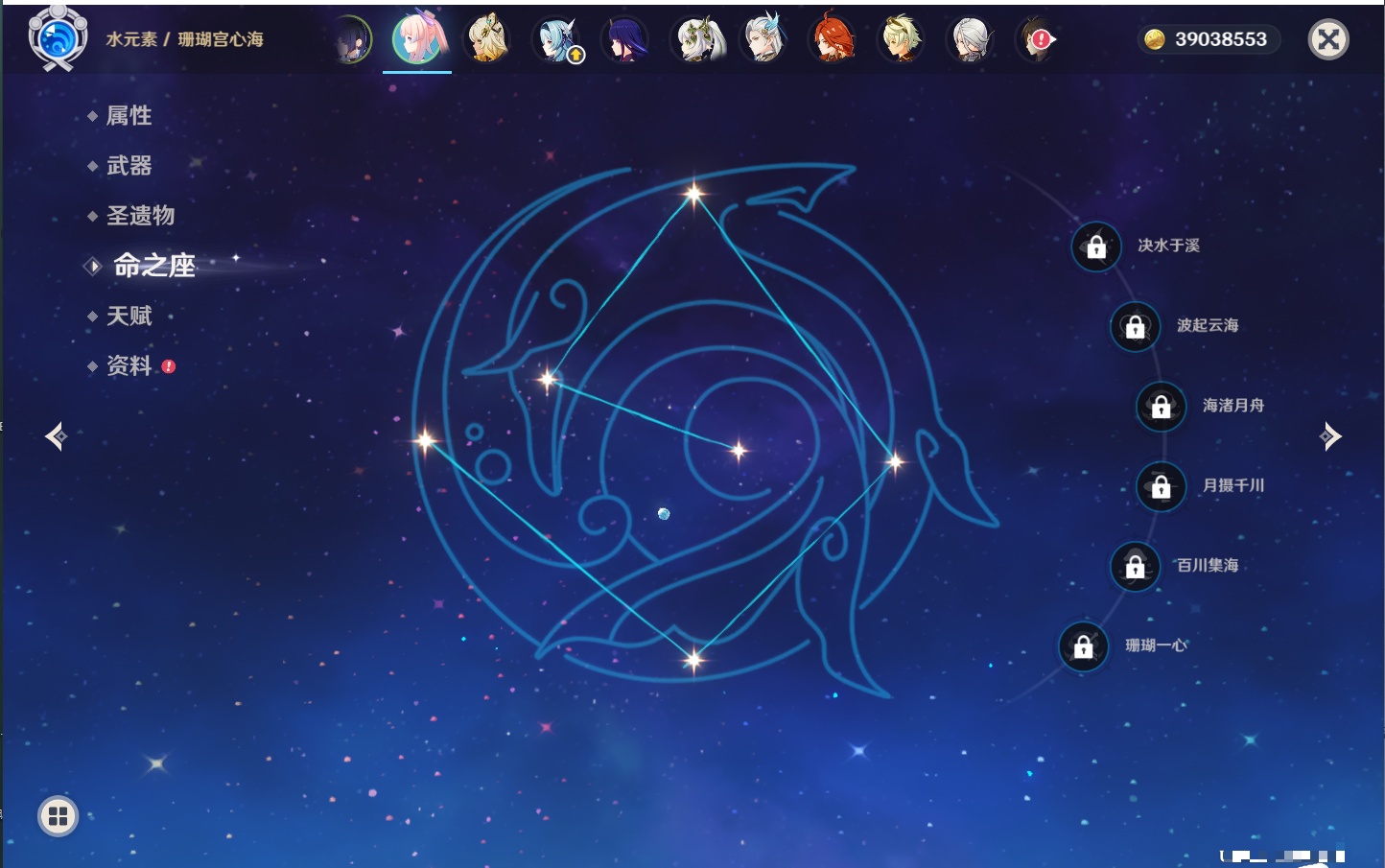Image resolution: width=1385 pixels, height=868 pixels.
Task: Open the 圣遗物 artifacts tab
Action: 140,216
